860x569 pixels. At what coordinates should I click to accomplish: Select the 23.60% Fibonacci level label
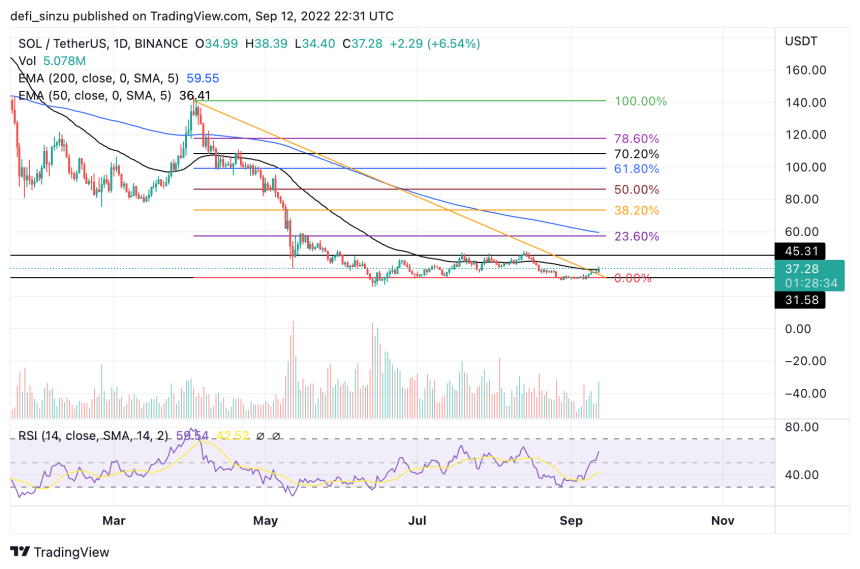pos(637,236)
